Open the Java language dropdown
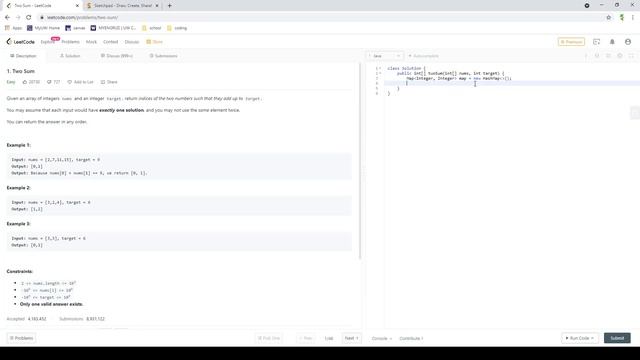The width and height of the screenshot is (640, 360). tap(384, 56)
